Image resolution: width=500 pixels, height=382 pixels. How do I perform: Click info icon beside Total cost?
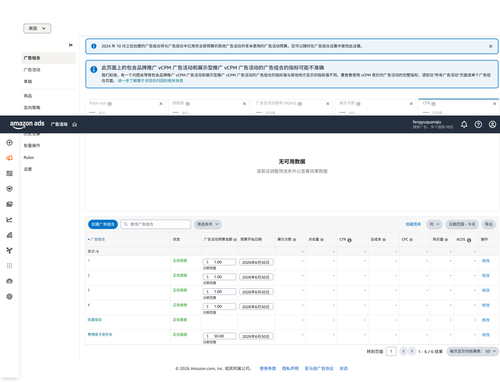tap(110, 104)
